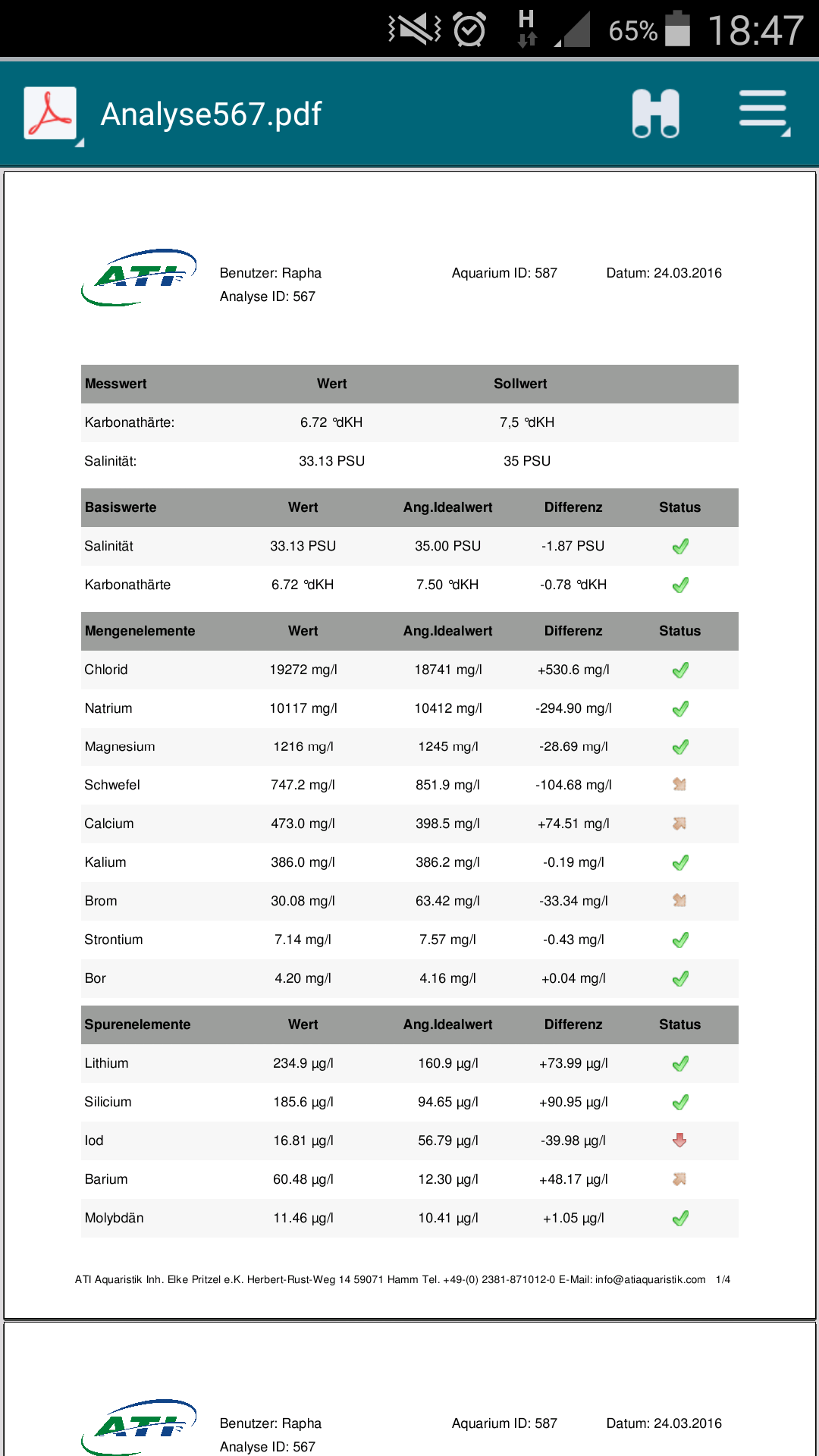The height and width of the screenshot is (1456, 819).
Task: Tap the alarm clock status icon
Action: (x=469, y=30)
